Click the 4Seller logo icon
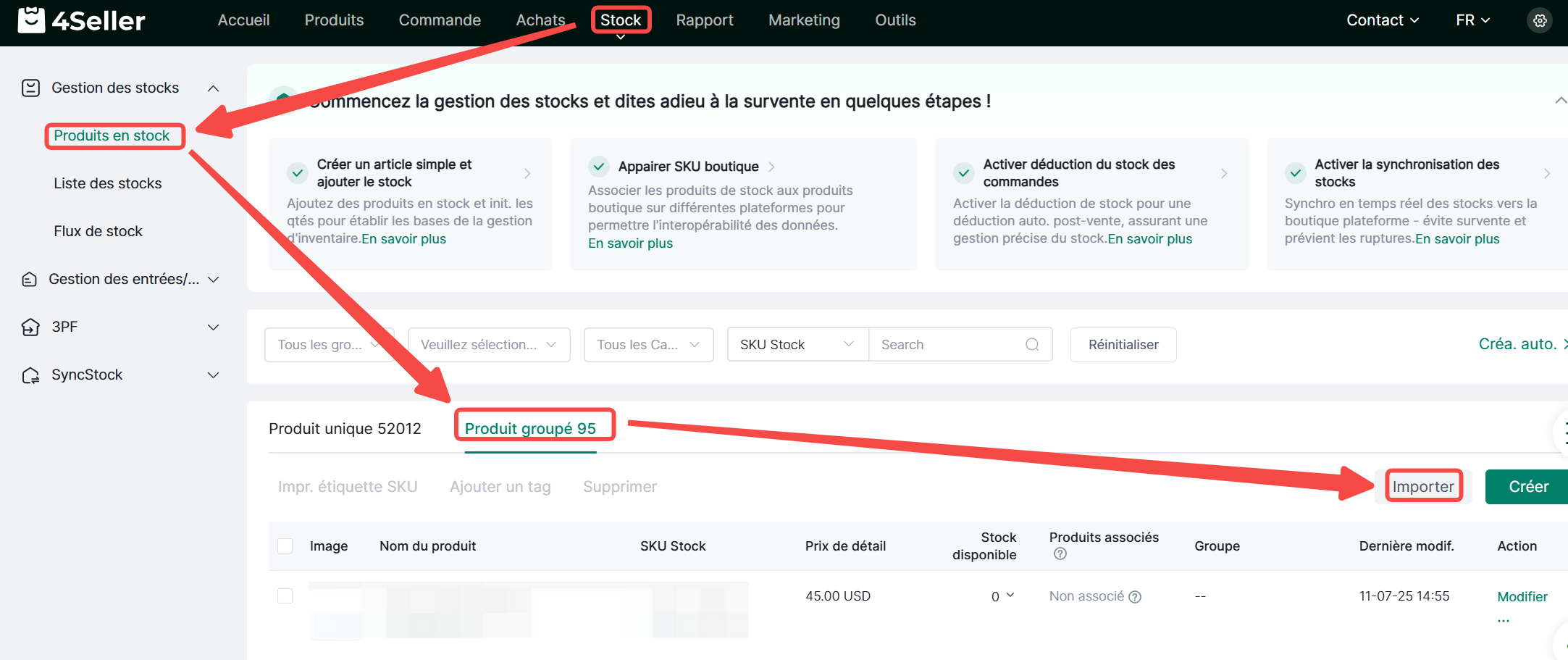Screen dimensions: 1568x660 point(31,20)
